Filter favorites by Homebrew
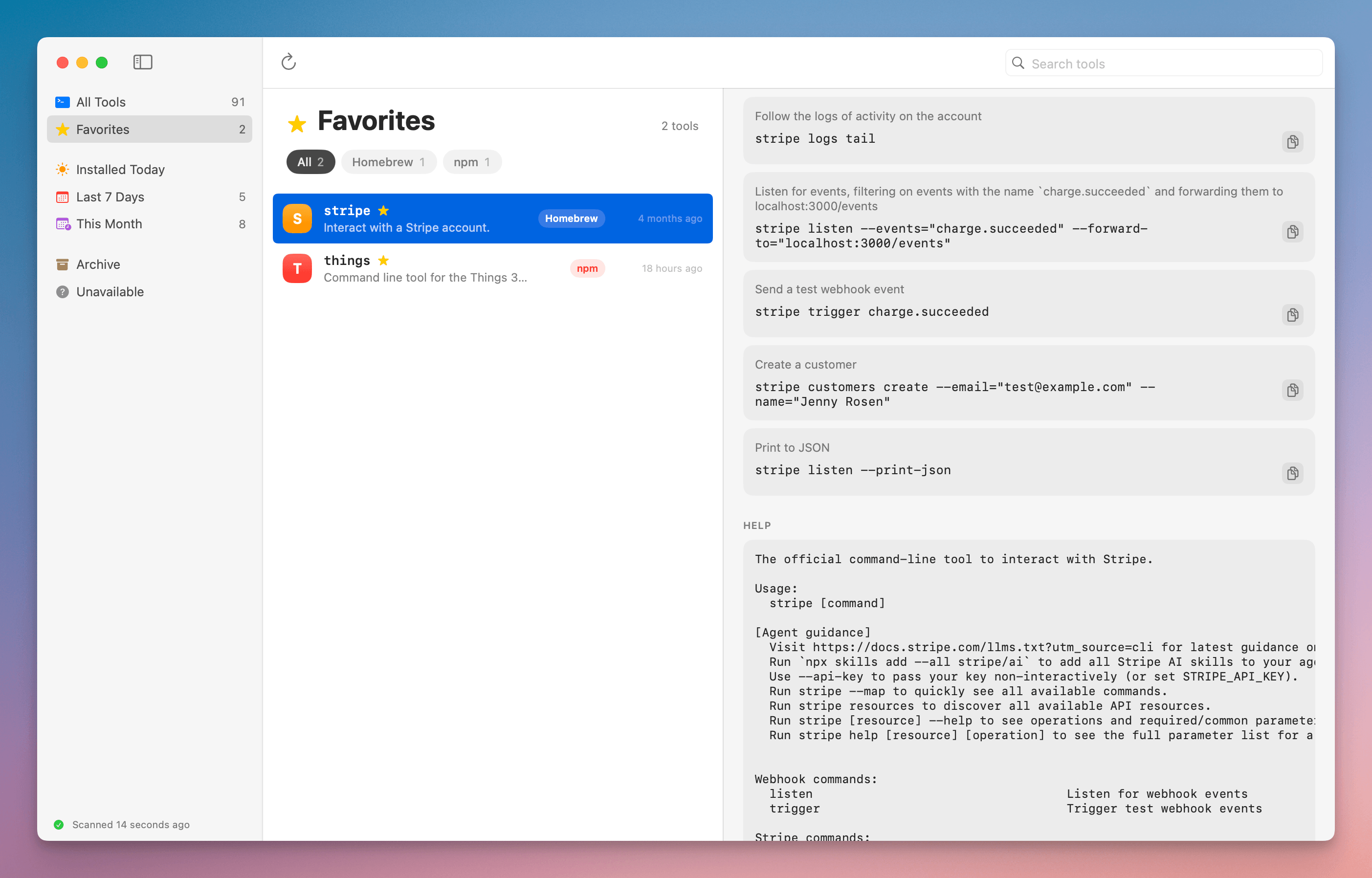Screen dimensions: 1372x878 pos(389,162)
